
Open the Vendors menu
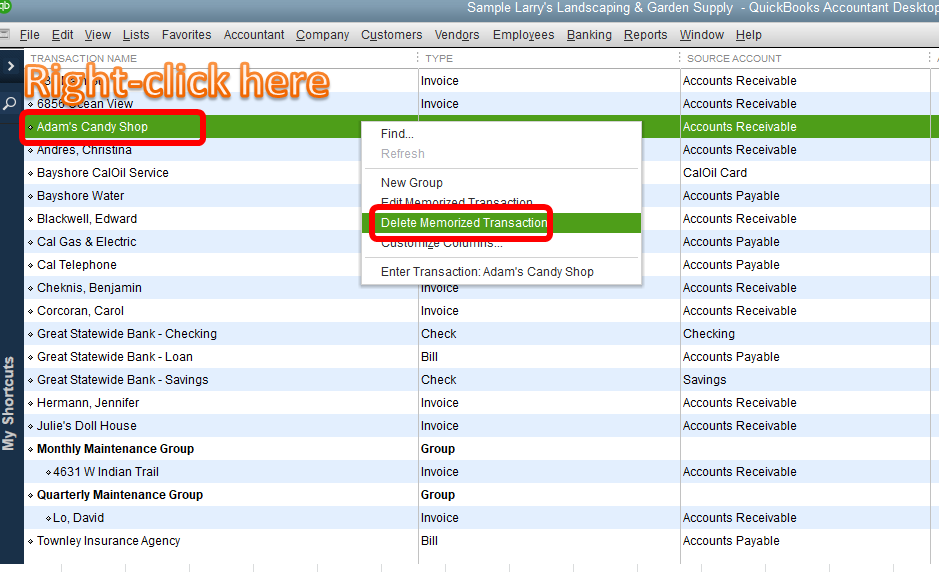(457, 35)
